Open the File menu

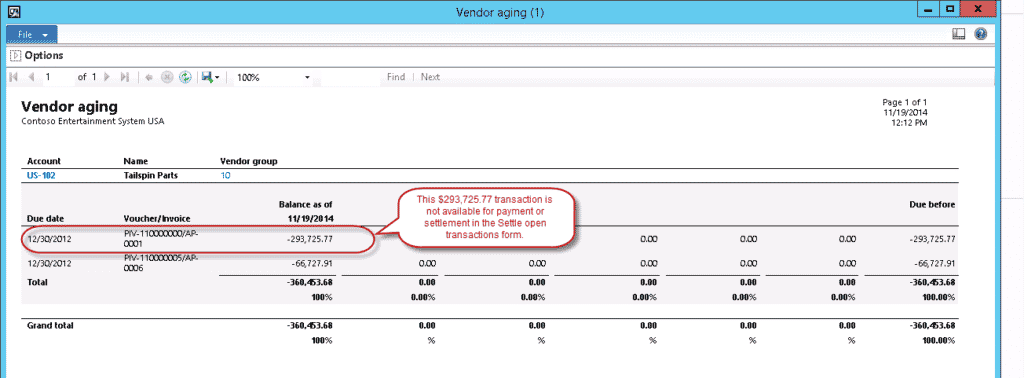point(32,34)
